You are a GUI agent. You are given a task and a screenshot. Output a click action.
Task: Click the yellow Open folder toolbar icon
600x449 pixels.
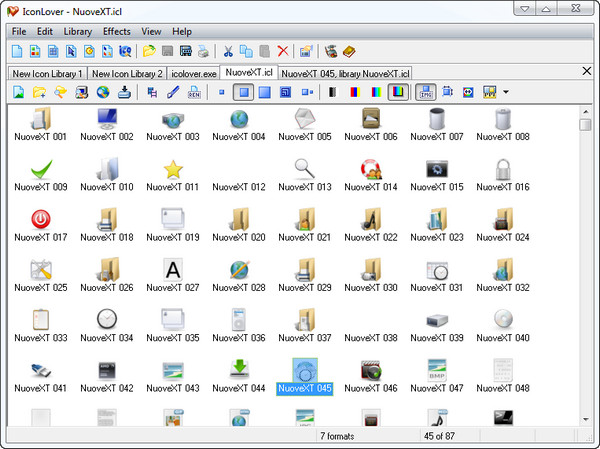click(x=150, y=51)
